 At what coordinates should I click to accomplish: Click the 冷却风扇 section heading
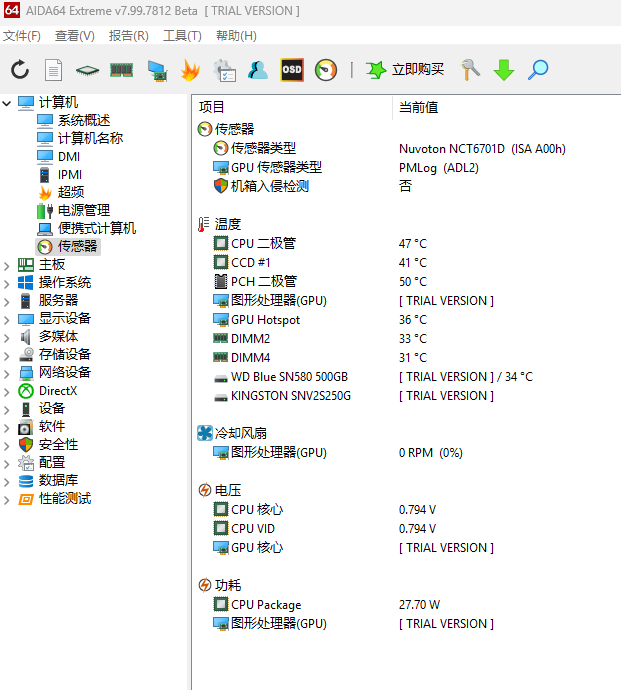tap(240, 433)
